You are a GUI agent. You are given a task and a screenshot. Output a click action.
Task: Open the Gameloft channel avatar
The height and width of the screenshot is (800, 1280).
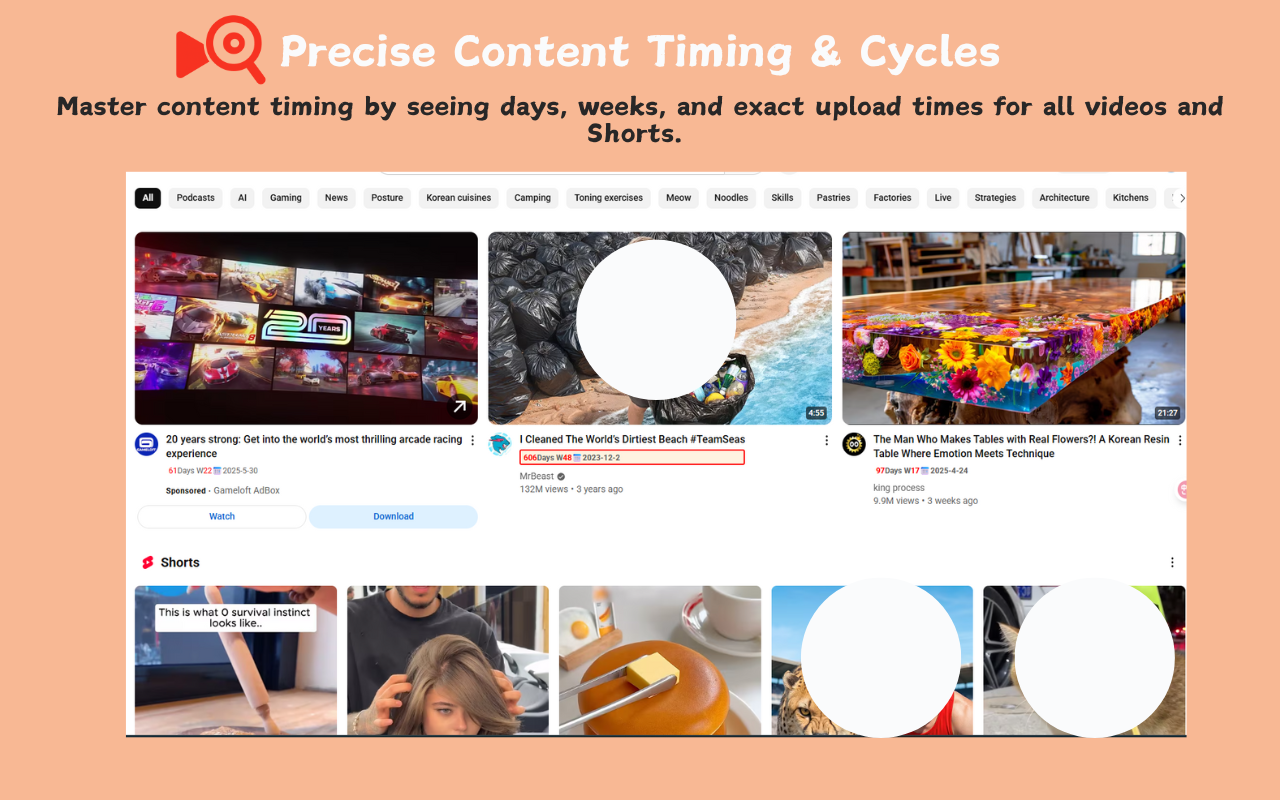click(147, 445)
